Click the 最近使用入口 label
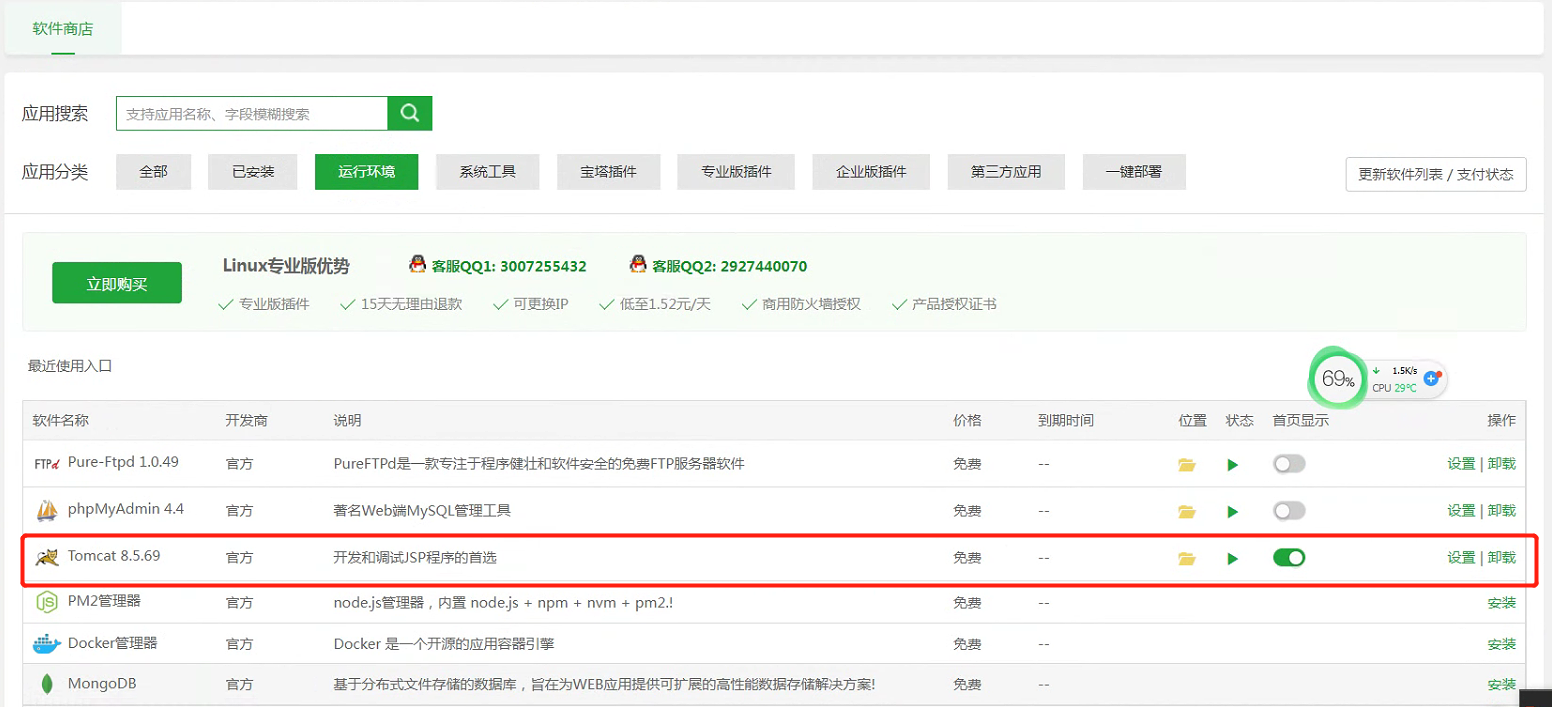 70,366
